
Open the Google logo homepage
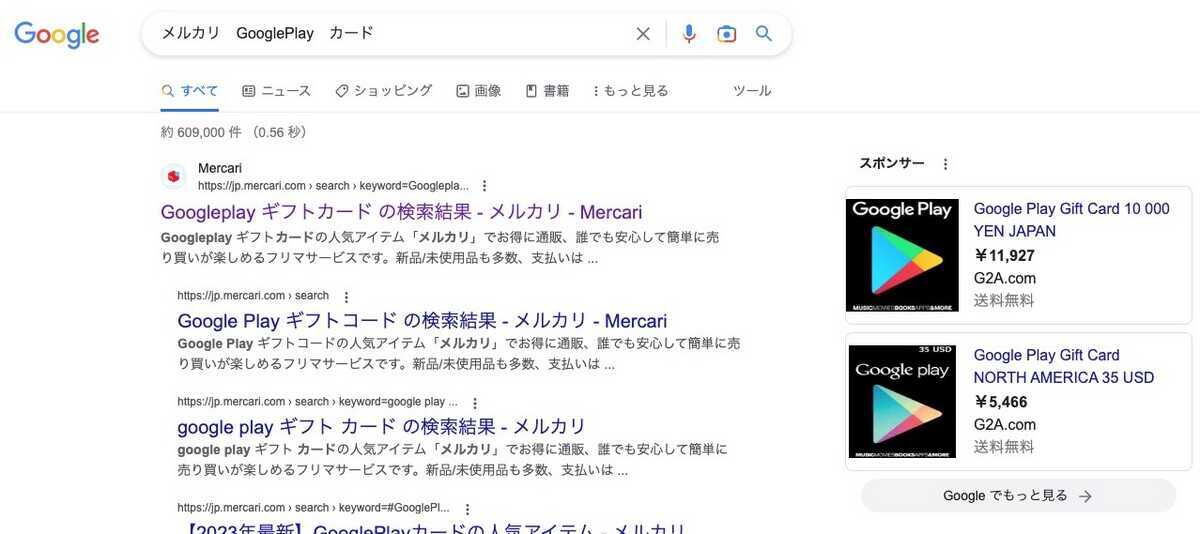pyautogui.click(x=57, y=34)
